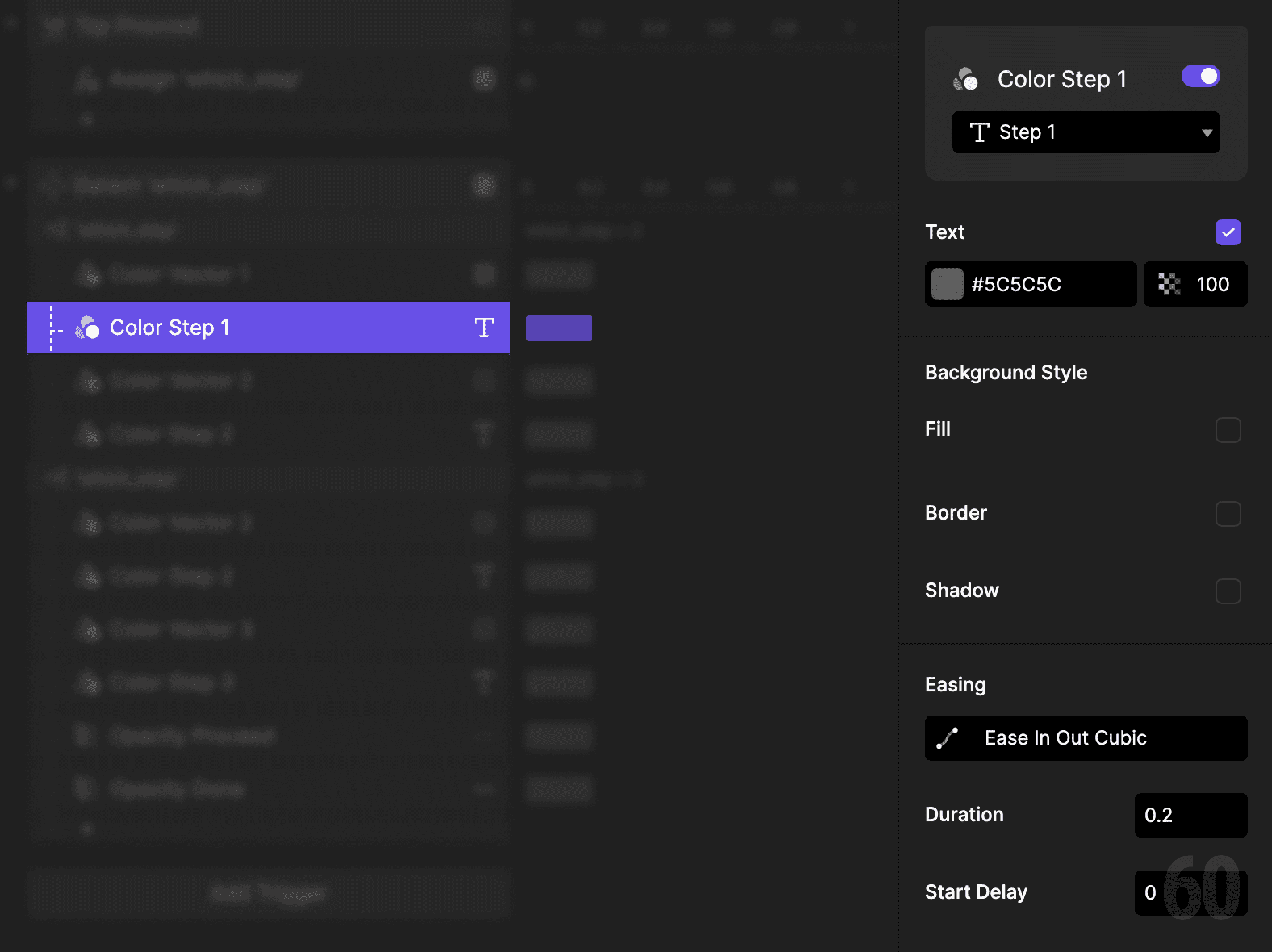Enable the Fill checkbox under Background Style
1272x952 pixels.
[1228, 430]
